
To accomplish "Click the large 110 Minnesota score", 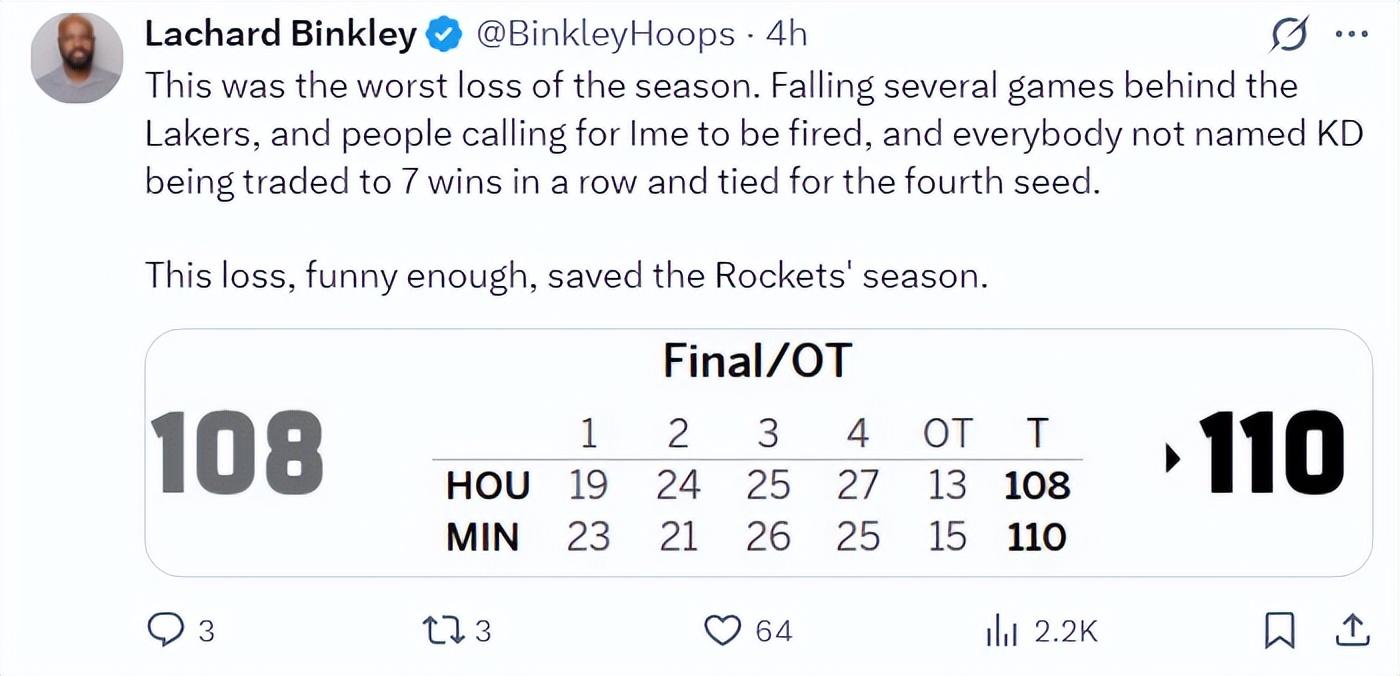I will (1271, 454).
